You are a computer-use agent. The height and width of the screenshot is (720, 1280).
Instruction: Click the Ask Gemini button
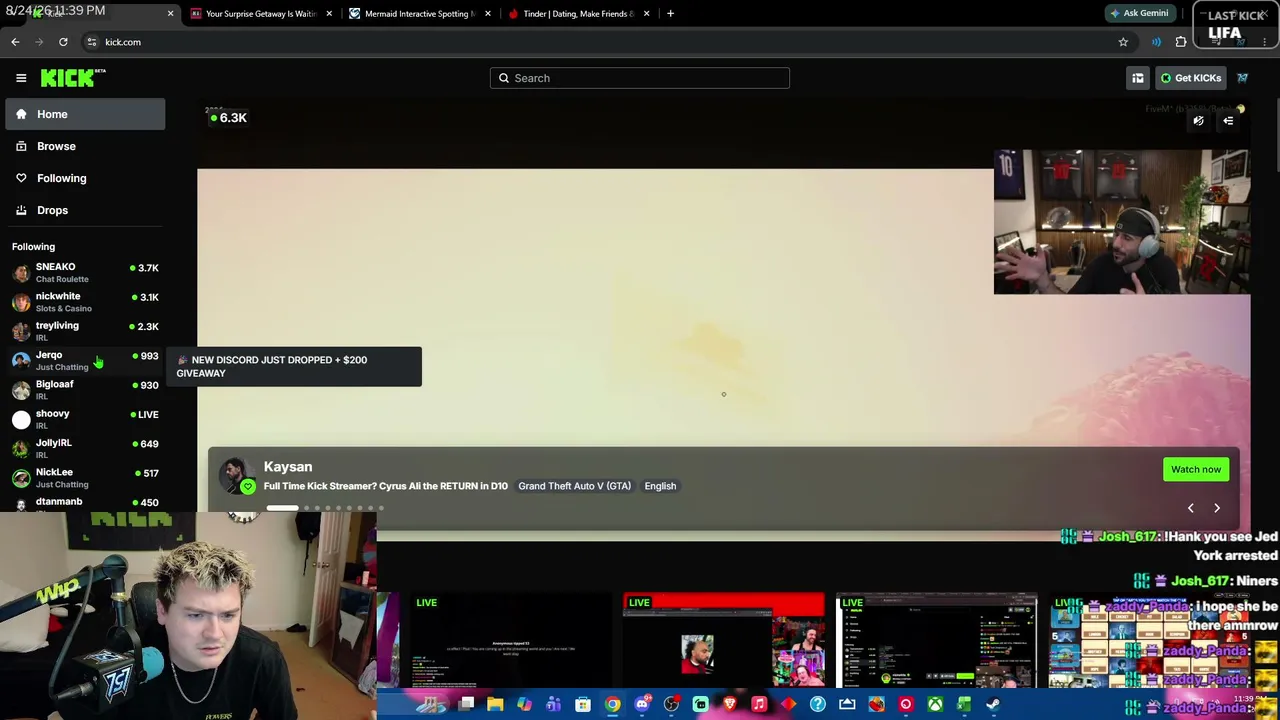point(1138,14)
